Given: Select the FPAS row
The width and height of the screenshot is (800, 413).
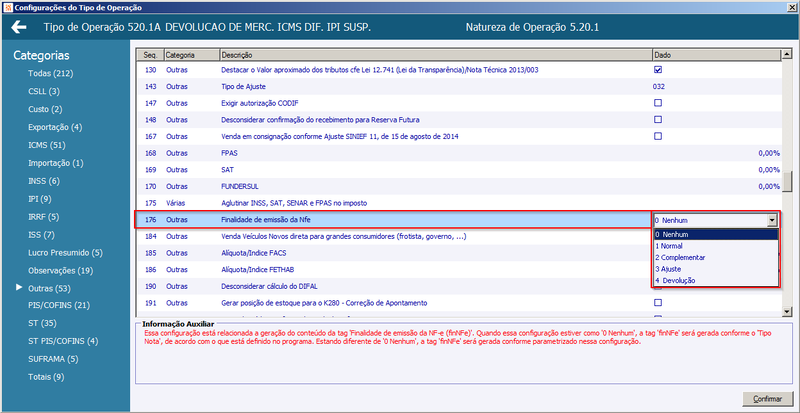Looking at the screenshot, I should click(x=459, y=153).
